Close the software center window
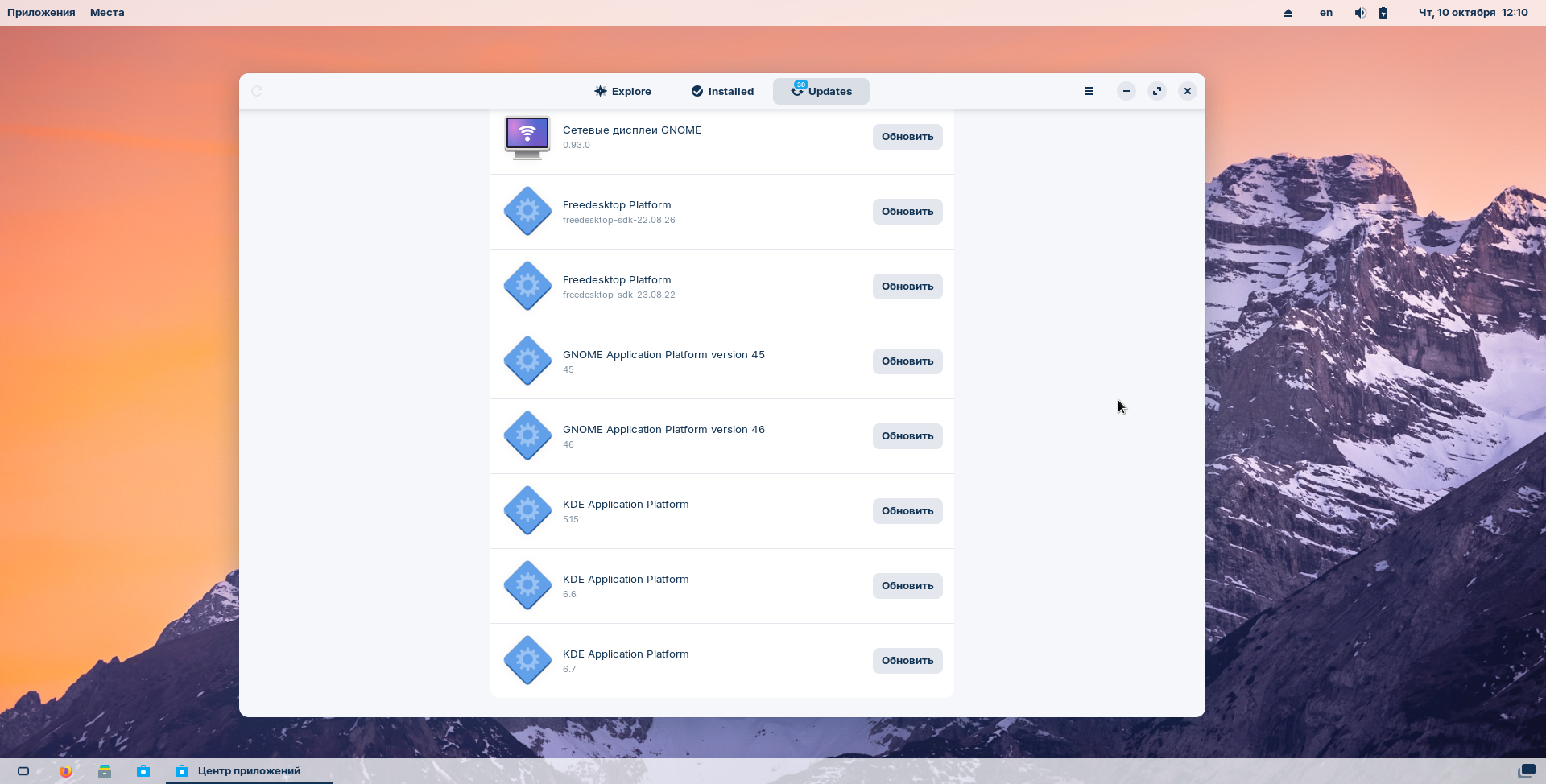The width and height of the screenshot is (1546, 784). 1188,91
